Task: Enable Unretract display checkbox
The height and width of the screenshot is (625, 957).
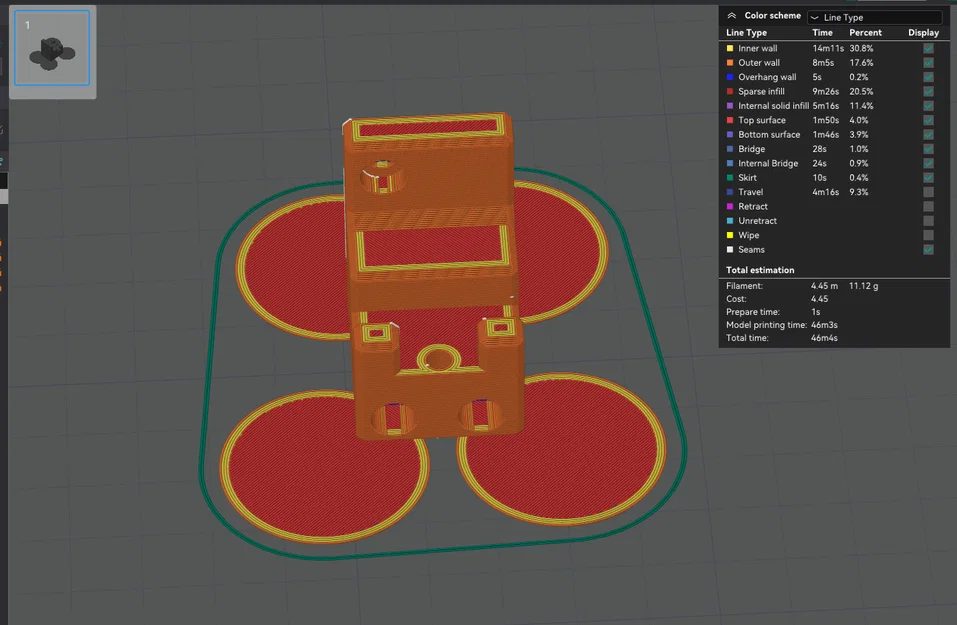Action: [x=928, y=220]
